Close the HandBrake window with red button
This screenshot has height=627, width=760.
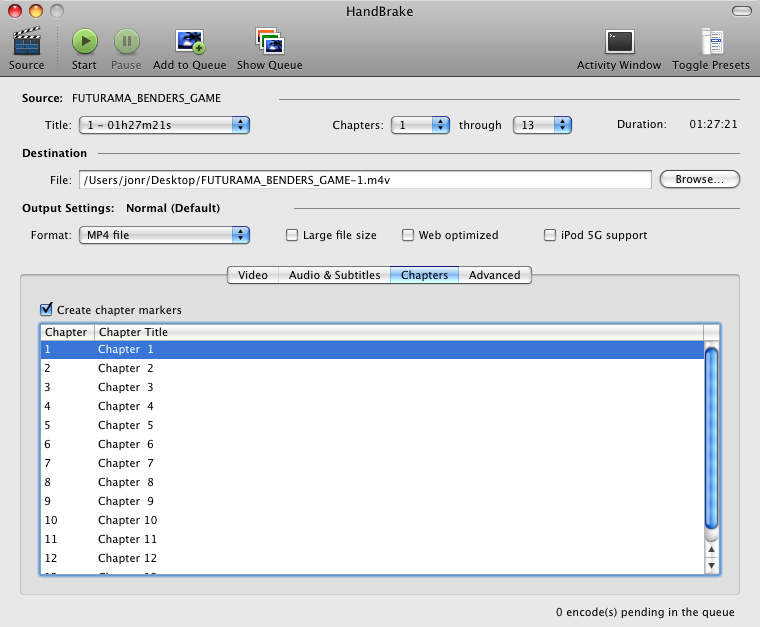15,11
